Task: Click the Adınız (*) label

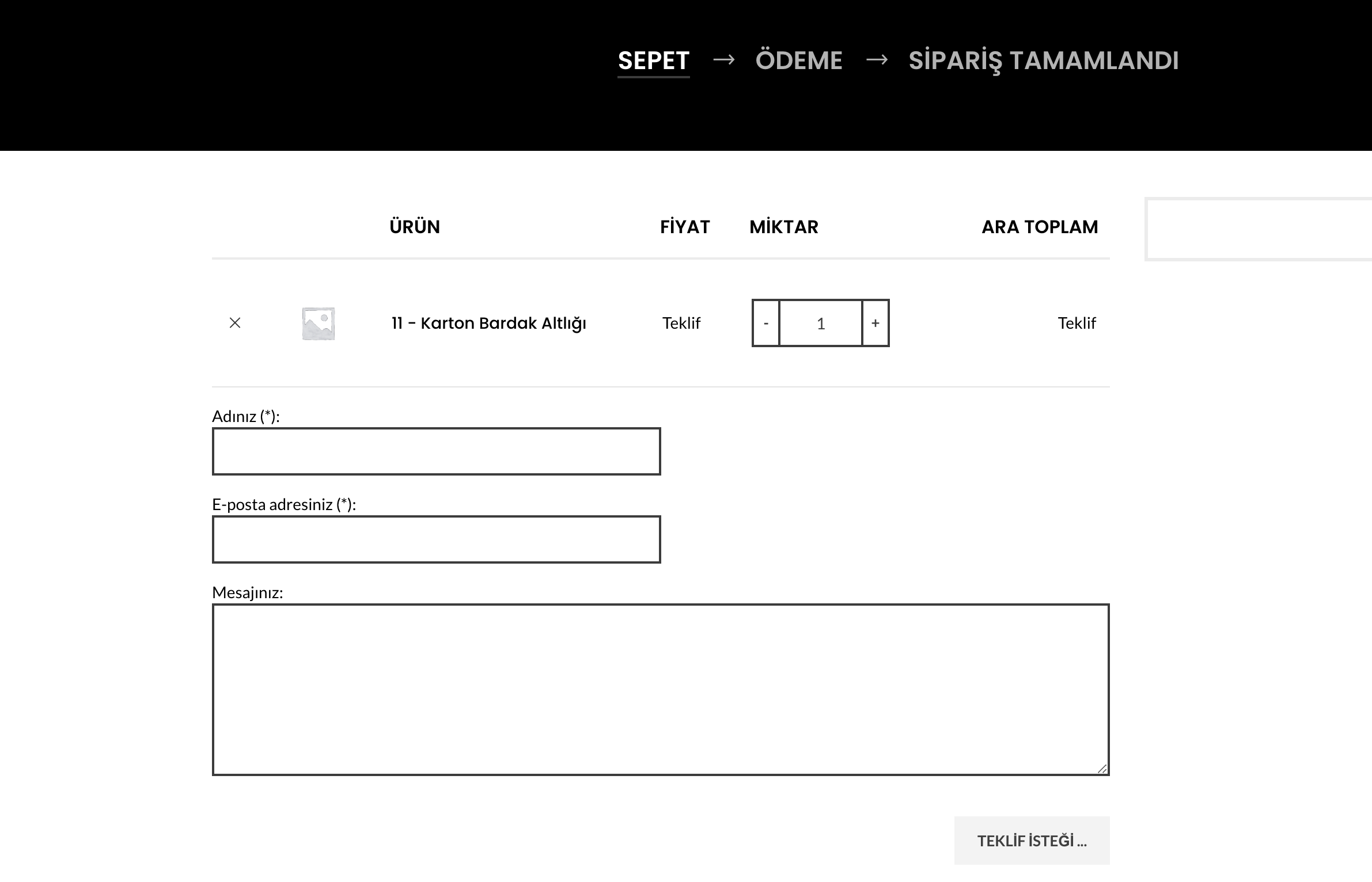Action: (x=246, y=416)
